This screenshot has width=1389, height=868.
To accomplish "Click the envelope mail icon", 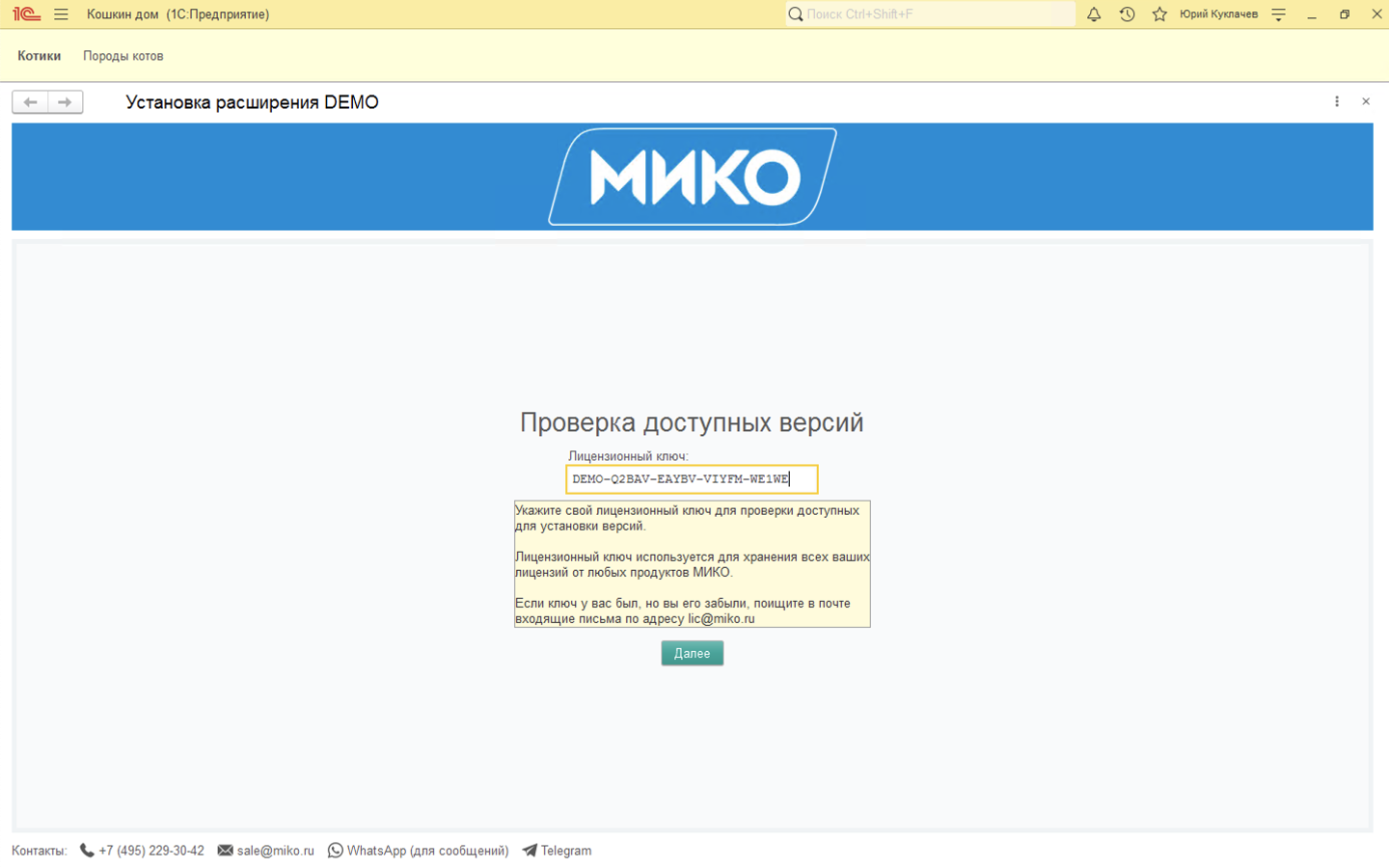I will point(226,851).
